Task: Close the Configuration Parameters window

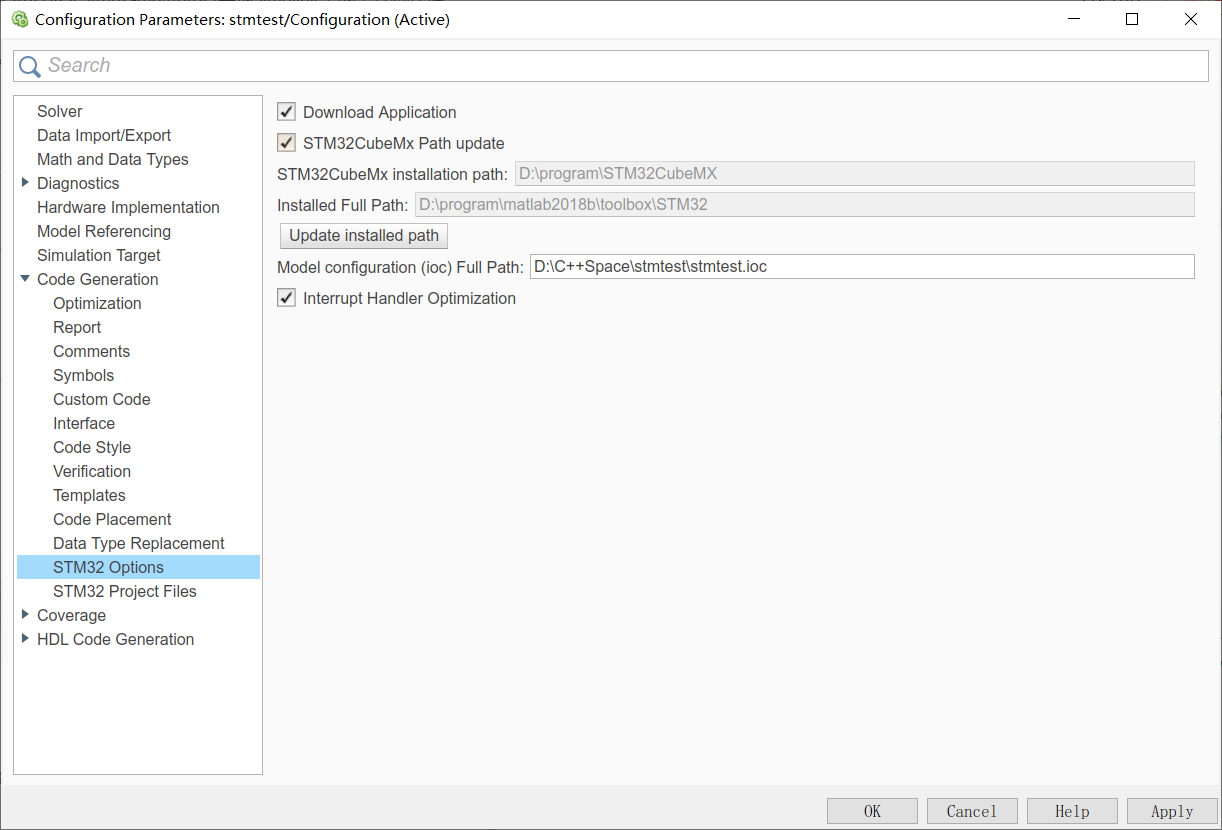Action: (1190, 19)
